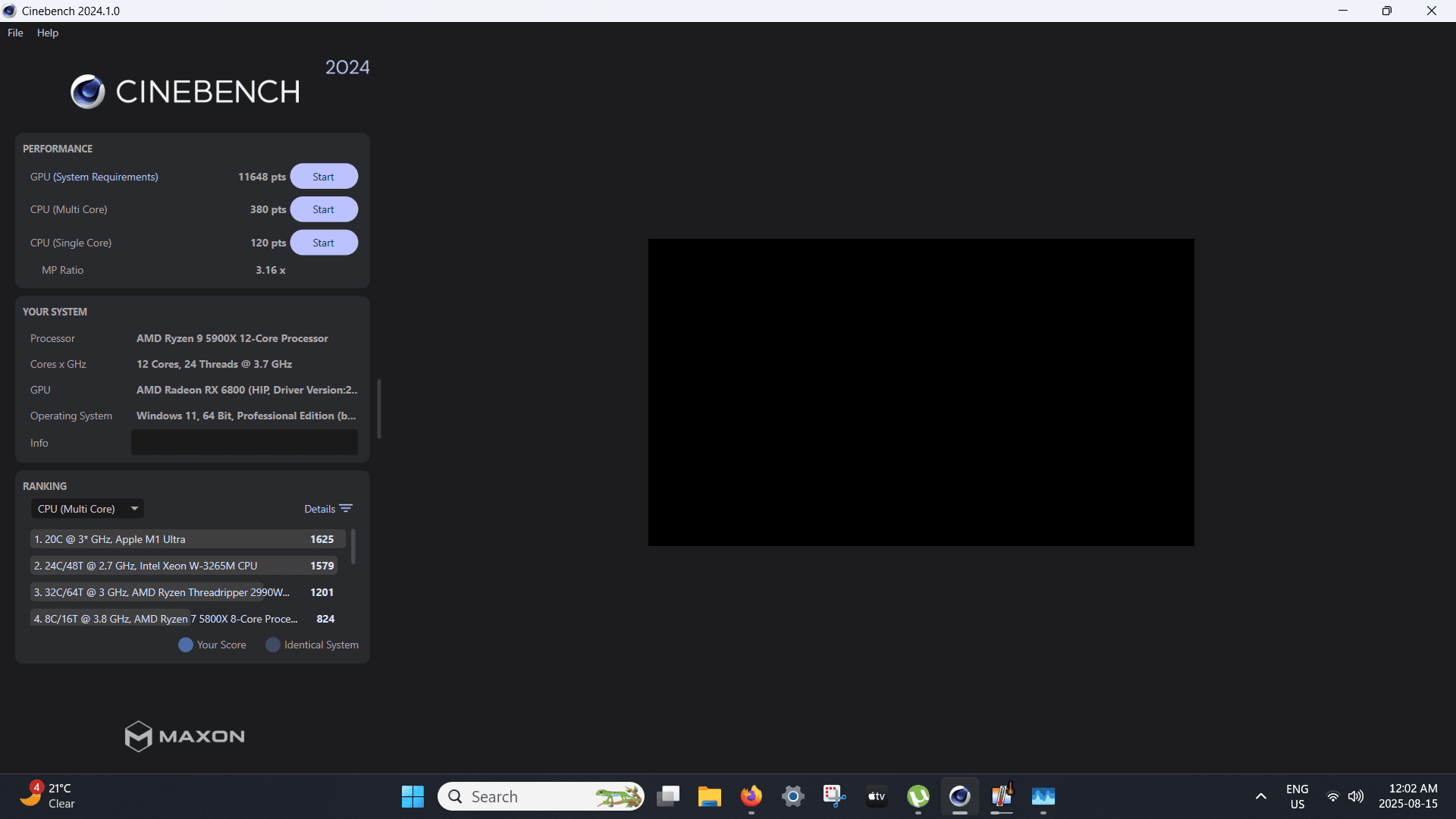The image size is (1456, 819).
Task: Click the taskbar Search box
Action: click(541, 796)
